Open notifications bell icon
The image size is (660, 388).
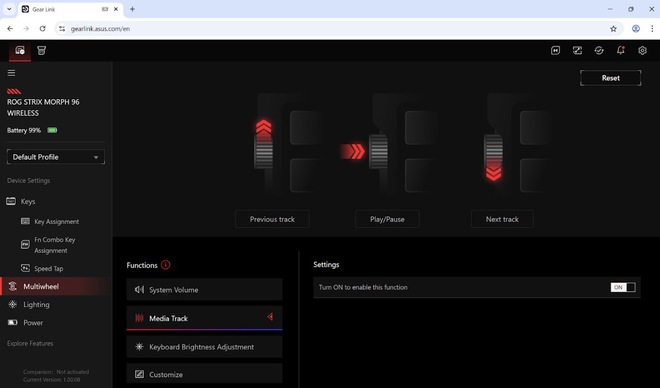pyautogui.click(x=620, y=50)
